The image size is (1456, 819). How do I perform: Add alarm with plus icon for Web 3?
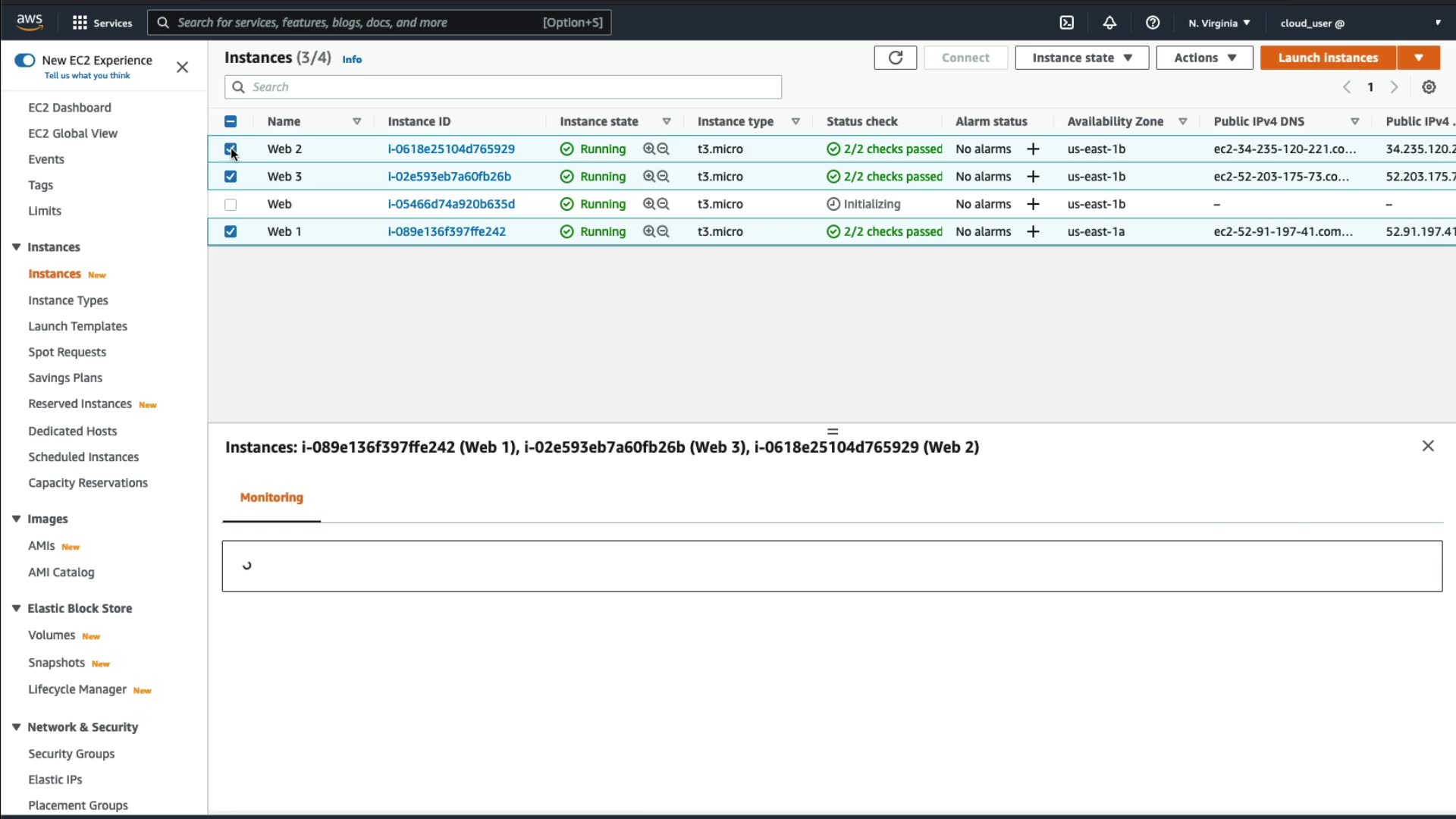[1033, 177]
